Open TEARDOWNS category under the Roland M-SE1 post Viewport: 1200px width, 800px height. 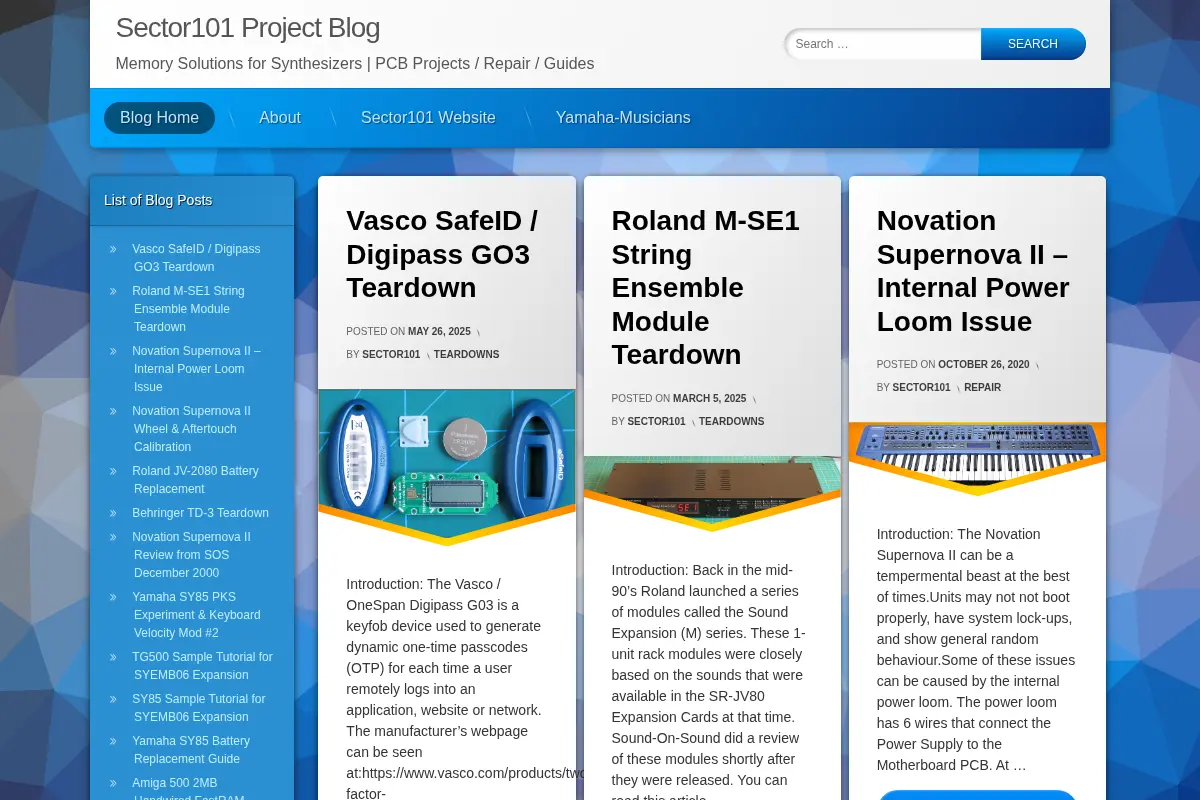click(x=731, y=422)
